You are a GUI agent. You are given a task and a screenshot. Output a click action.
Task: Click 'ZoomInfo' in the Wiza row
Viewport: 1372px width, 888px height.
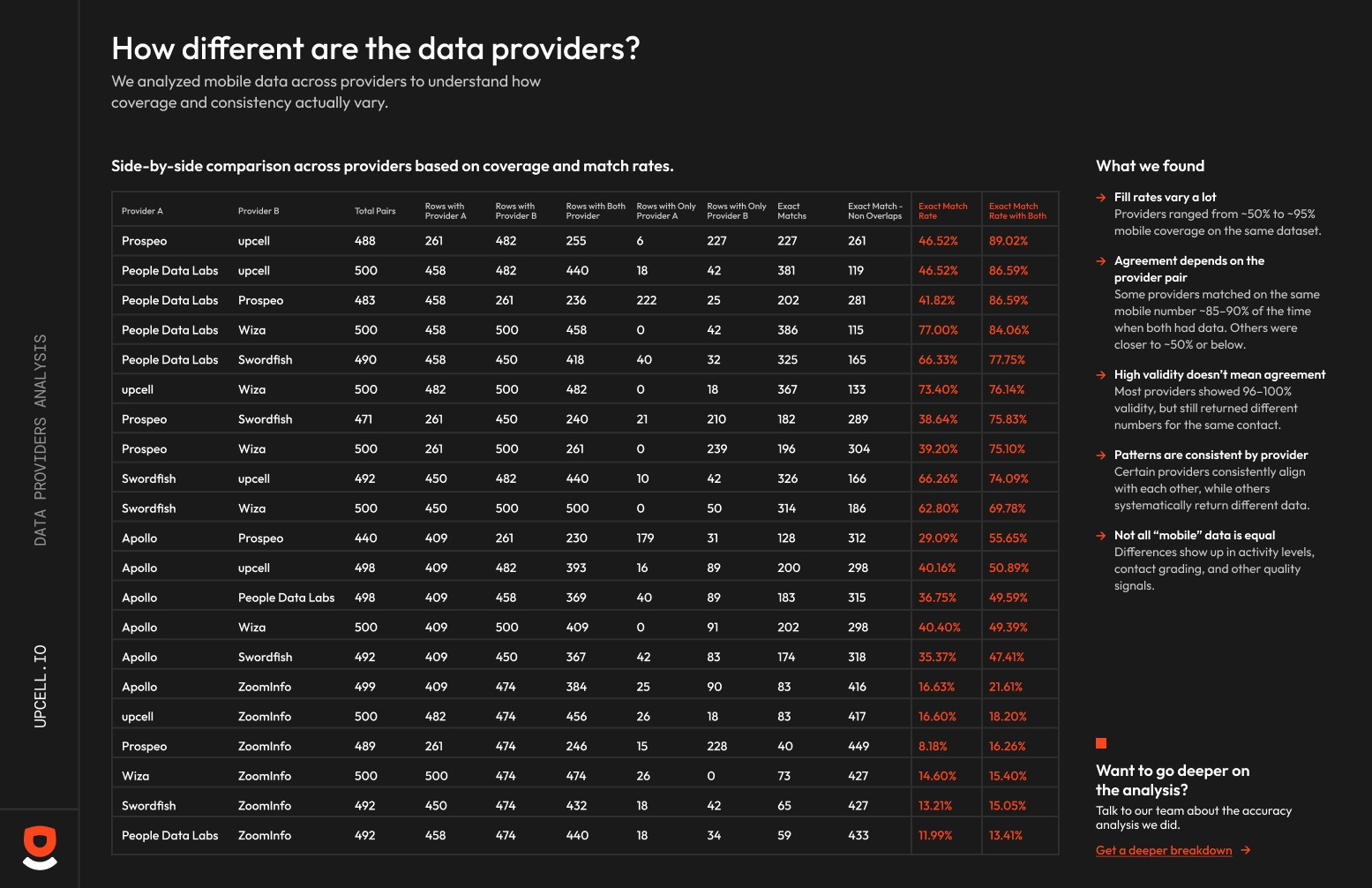coord(264,776)
